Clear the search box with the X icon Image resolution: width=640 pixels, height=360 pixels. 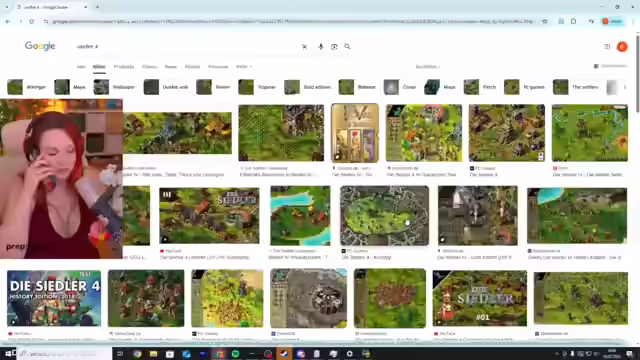(304, 47)
